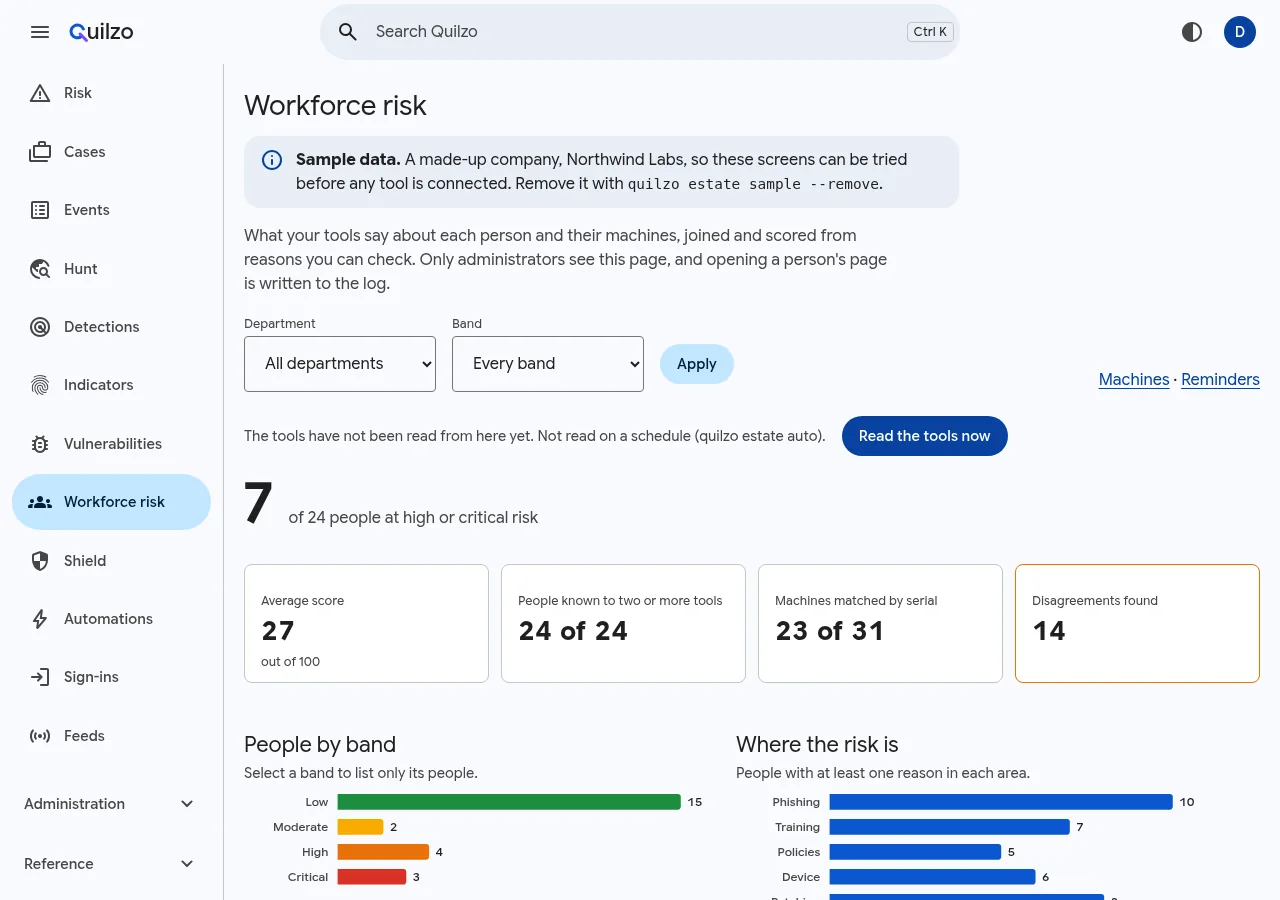The image size is (1280, 900).
Task: Click the Cases briefcase icon
Action: coord(40,152)
